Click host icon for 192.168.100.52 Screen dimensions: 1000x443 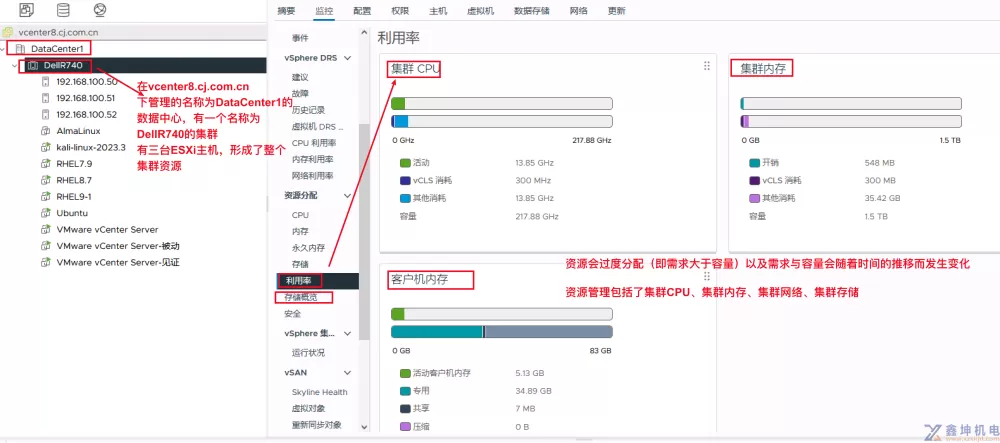(x=45, y=115)
